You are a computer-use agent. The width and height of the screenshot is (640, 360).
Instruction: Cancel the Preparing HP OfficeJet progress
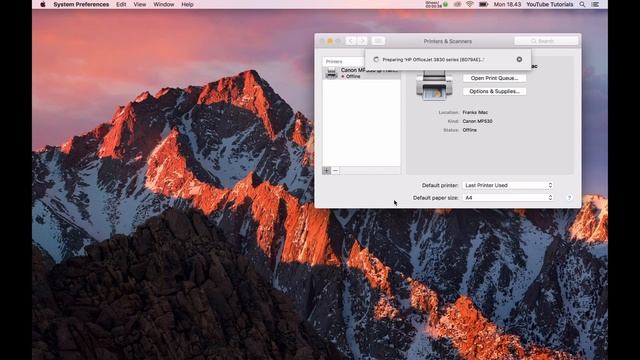coord(519,59)
